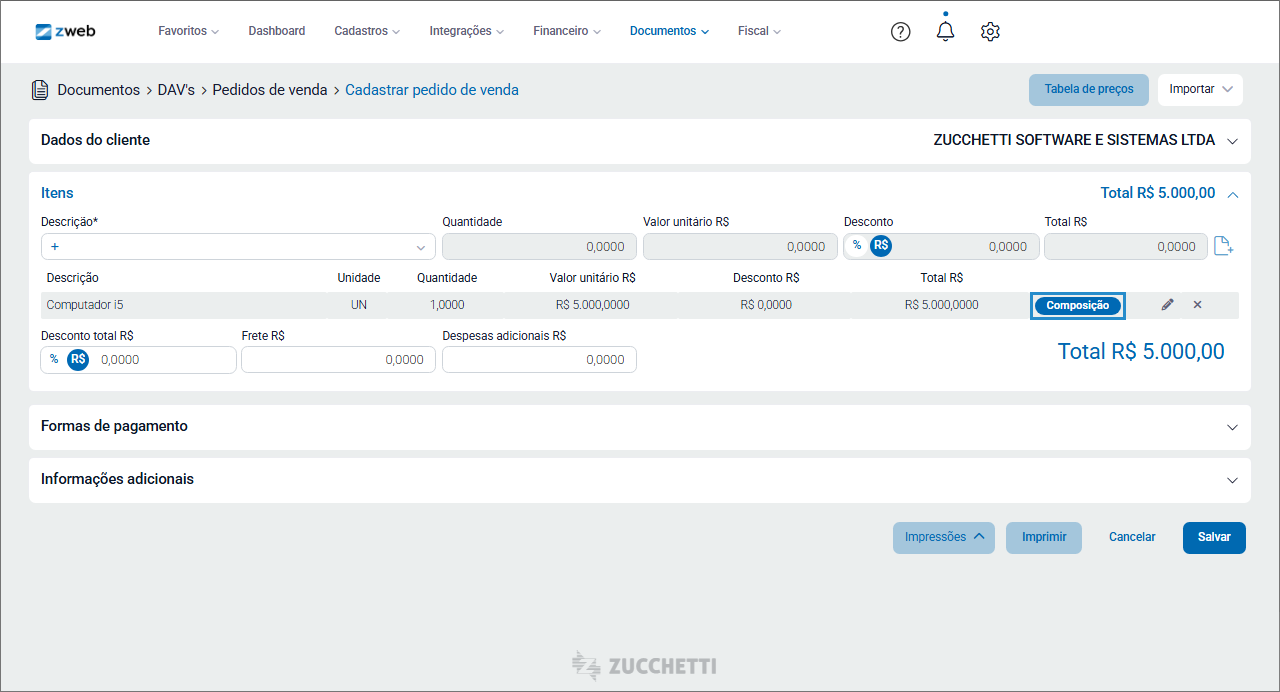Click the Salvar button

[x=1214, y=537]
